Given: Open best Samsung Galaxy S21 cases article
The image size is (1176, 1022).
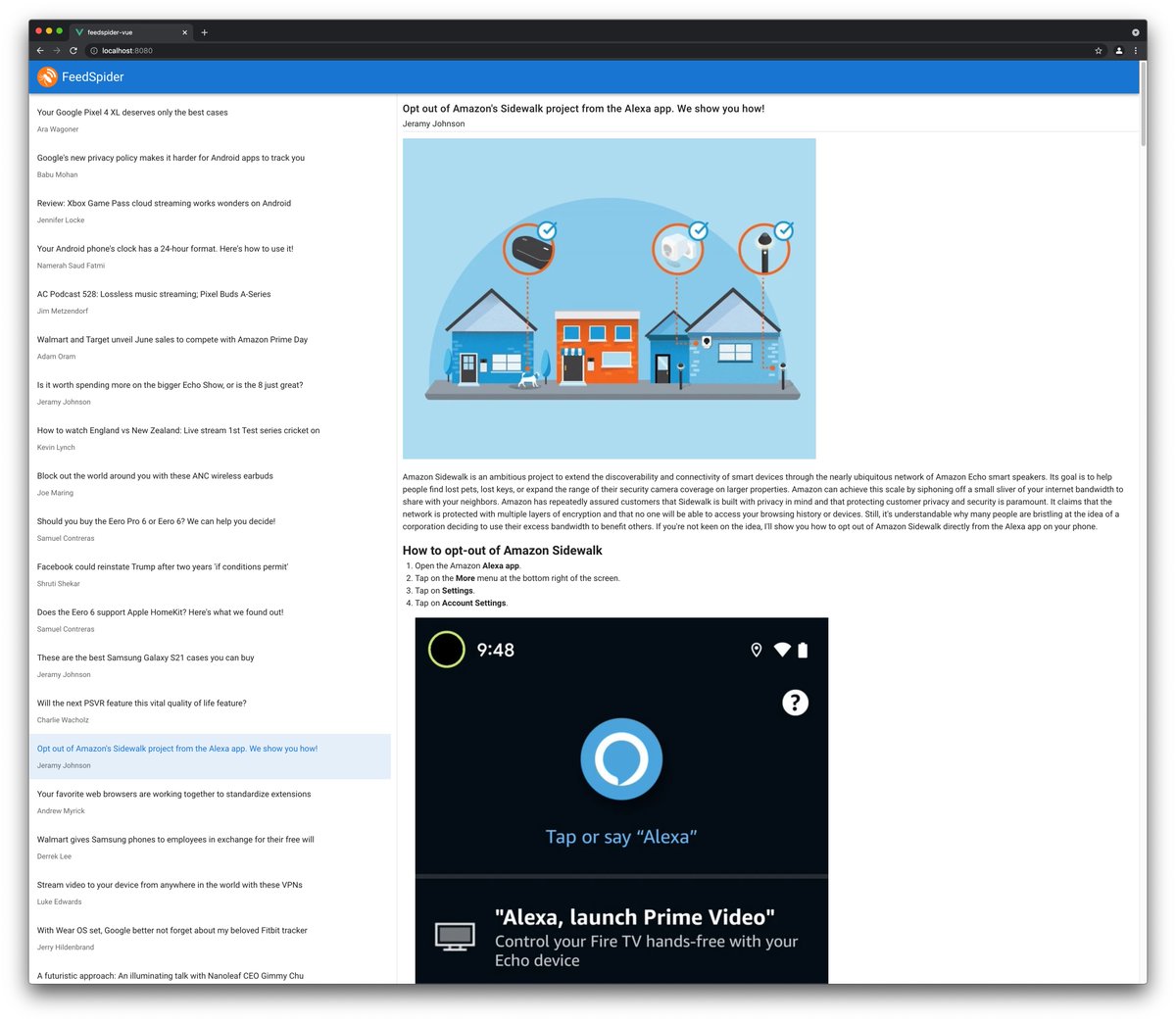Looking at the screenshot, I should (x=210, y=665).
